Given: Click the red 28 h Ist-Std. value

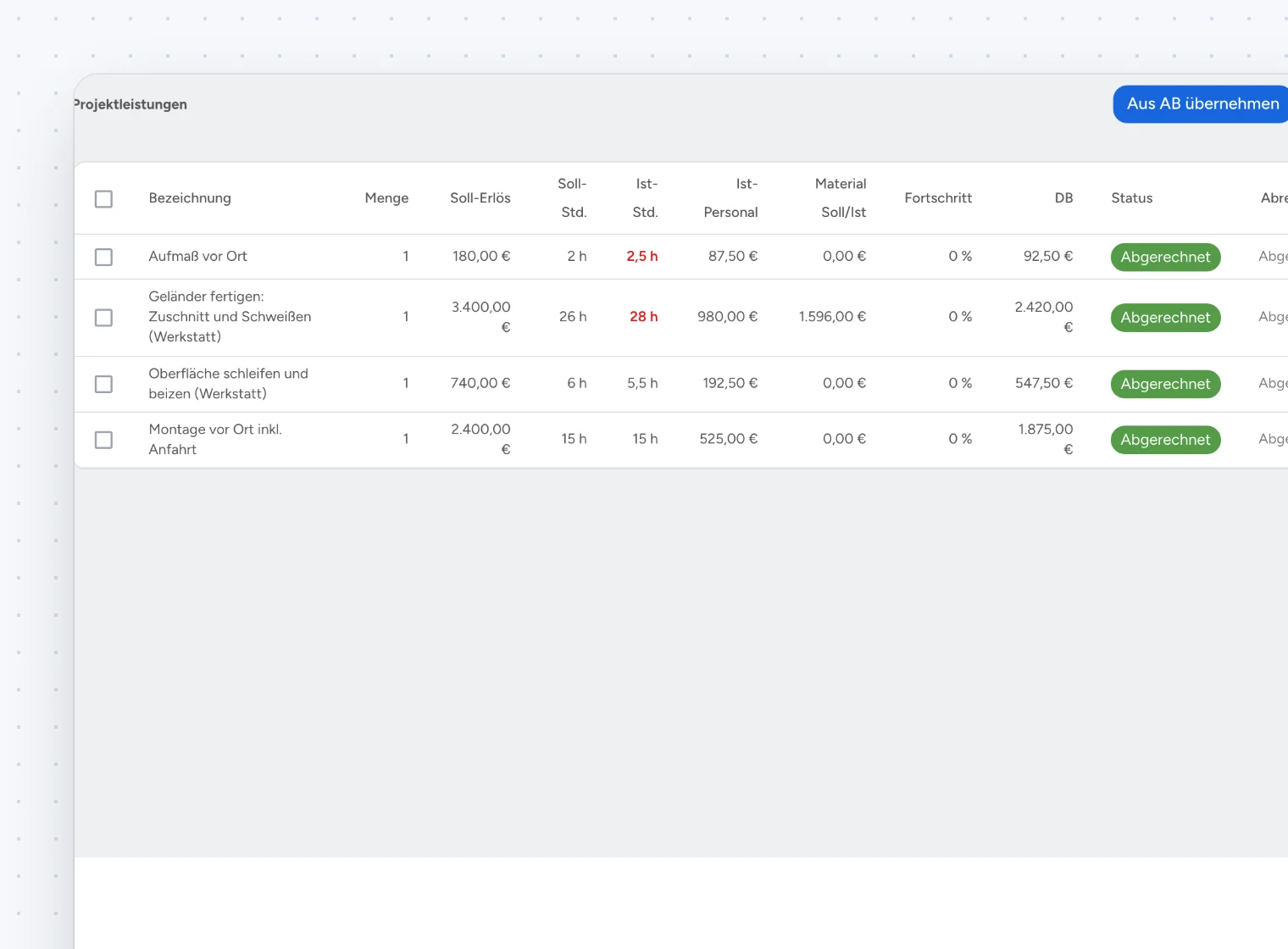Looking at the screenshot, I should point(644,317).
